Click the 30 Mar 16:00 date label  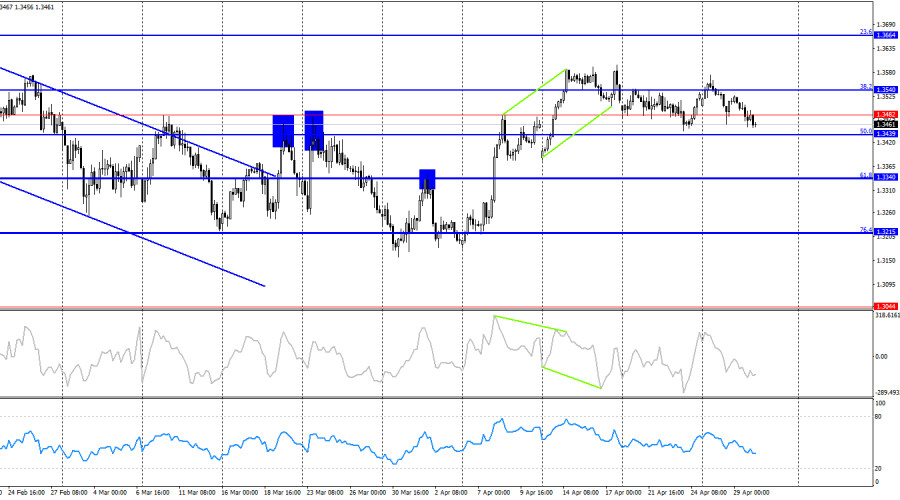410,493
